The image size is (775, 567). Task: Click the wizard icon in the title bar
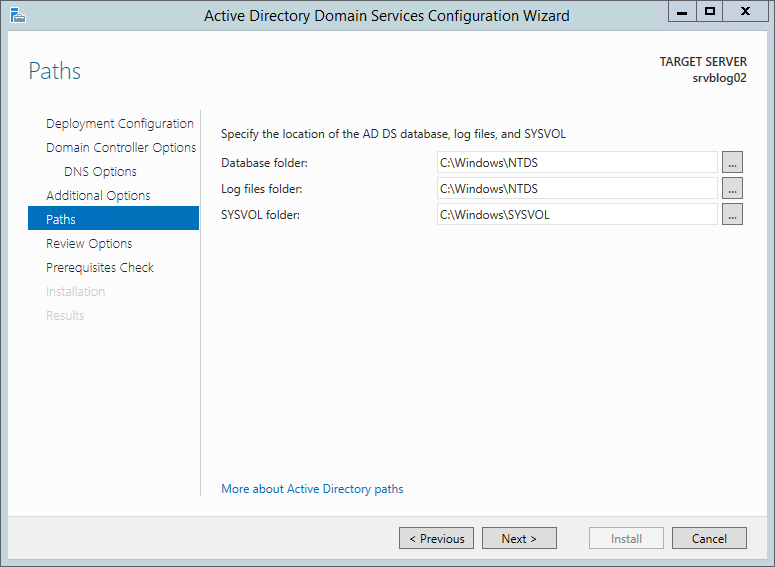pyautogui.click(x=18, y=15)
